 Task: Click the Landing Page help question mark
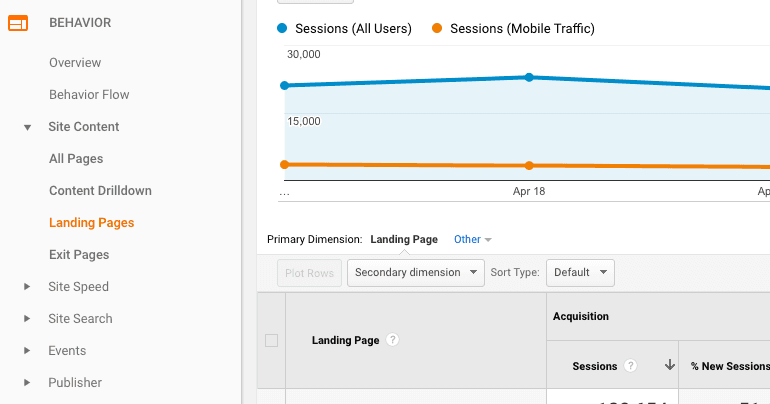point(393,340)
